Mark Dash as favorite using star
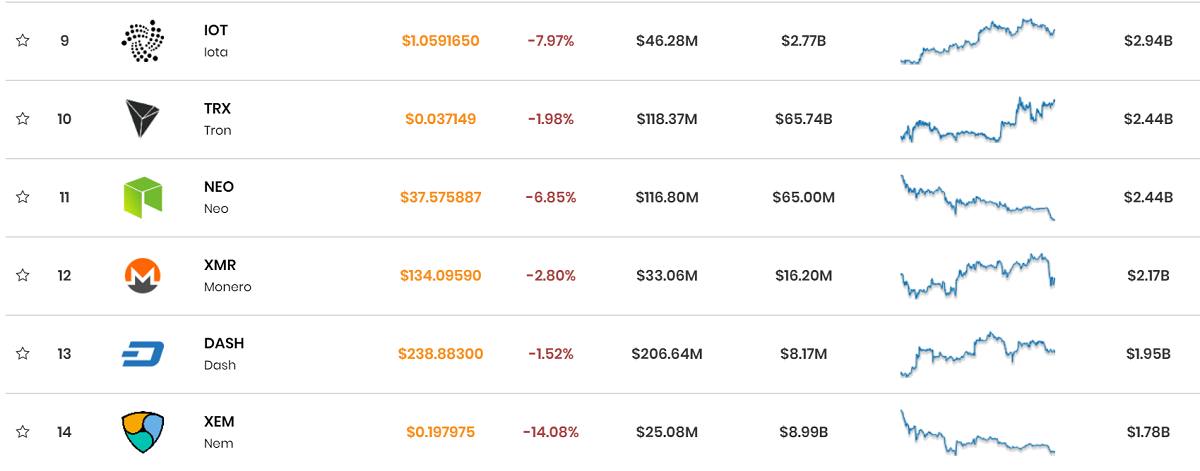Screen dimensions: 1200x471 pos(22,353)
